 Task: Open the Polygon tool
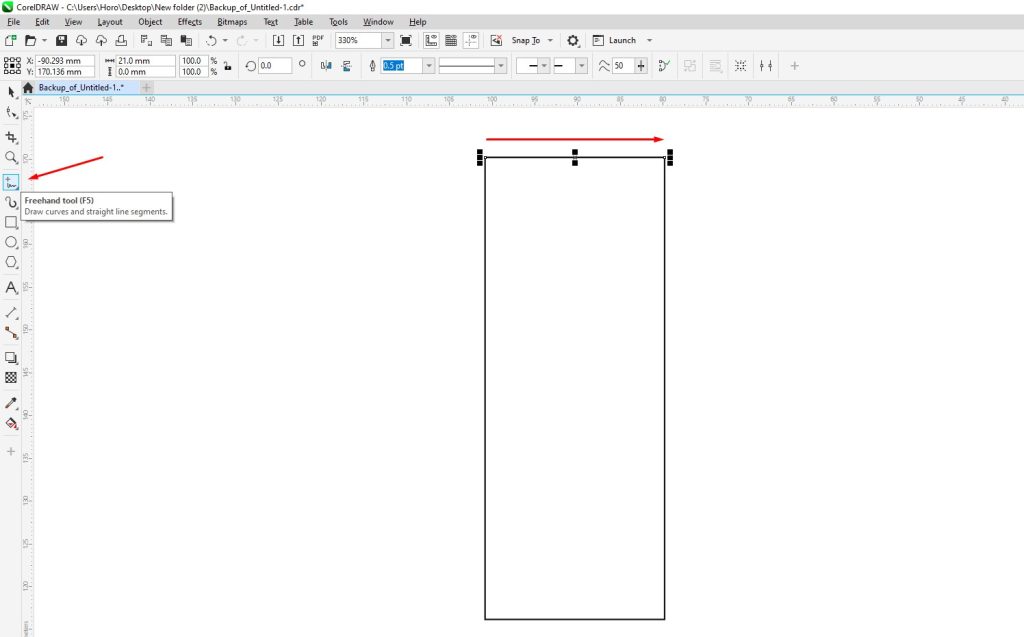12,262
